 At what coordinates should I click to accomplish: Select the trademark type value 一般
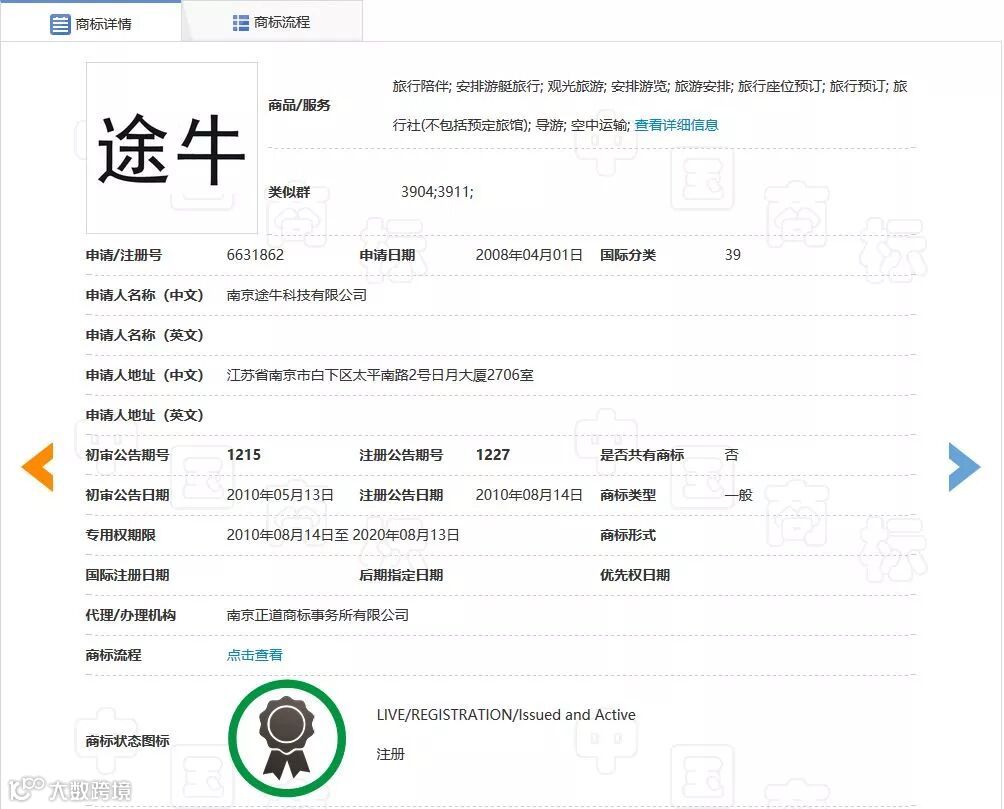[x=739, y=495]
